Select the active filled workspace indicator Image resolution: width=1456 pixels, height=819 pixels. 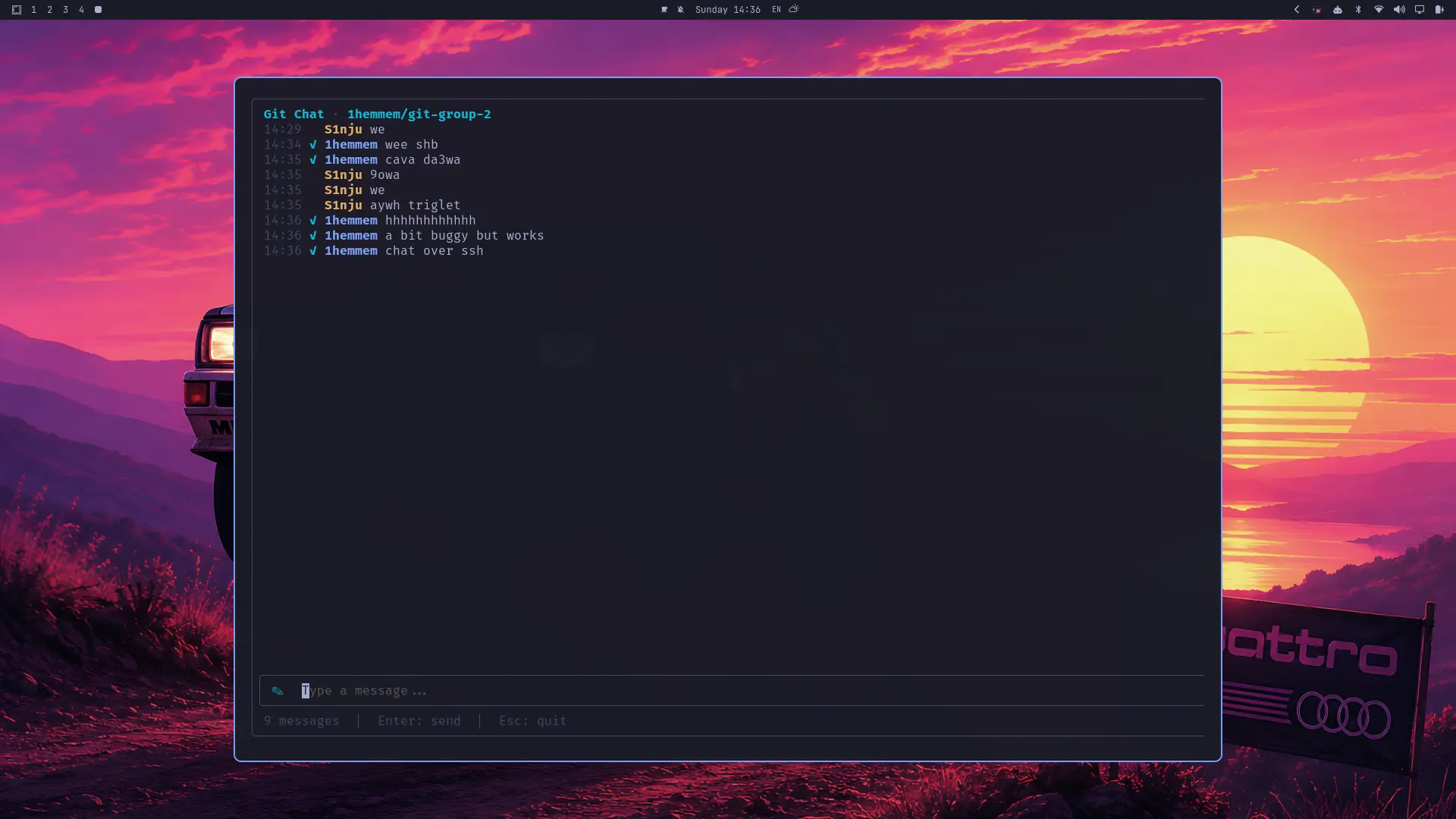(x=98, y=10)
